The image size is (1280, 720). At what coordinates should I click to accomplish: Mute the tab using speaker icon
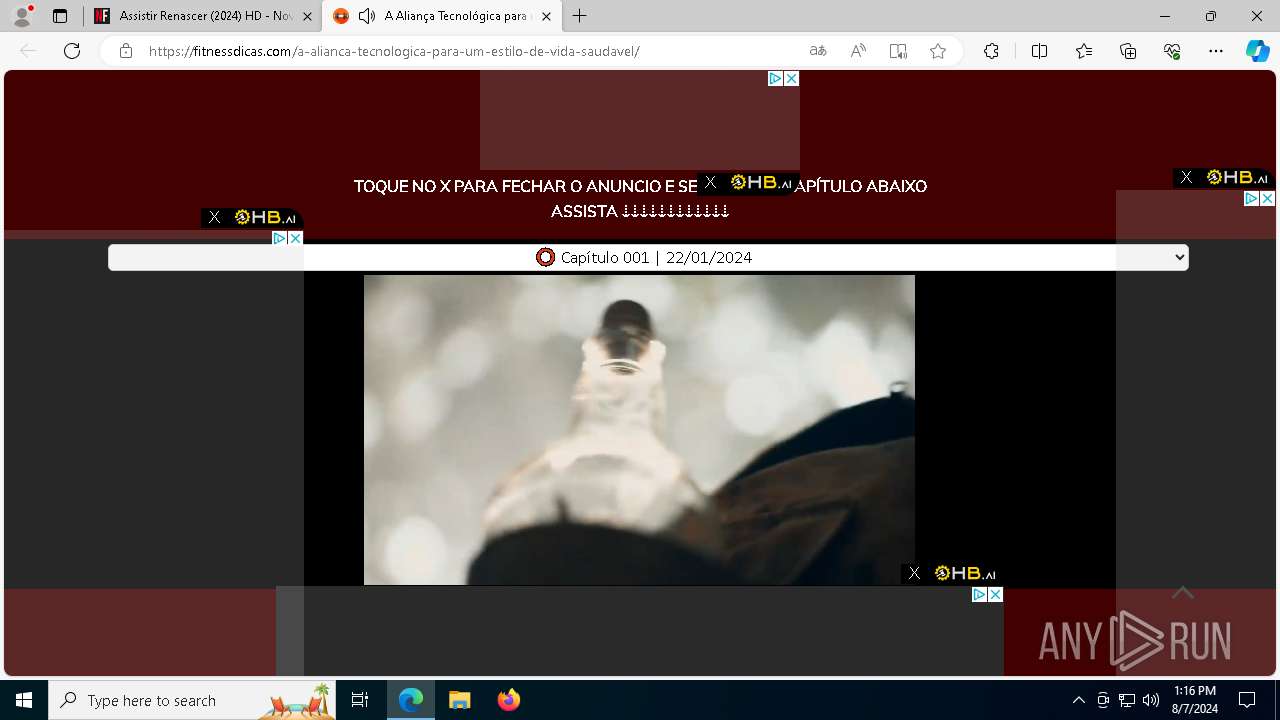click(x=367, y=16)
